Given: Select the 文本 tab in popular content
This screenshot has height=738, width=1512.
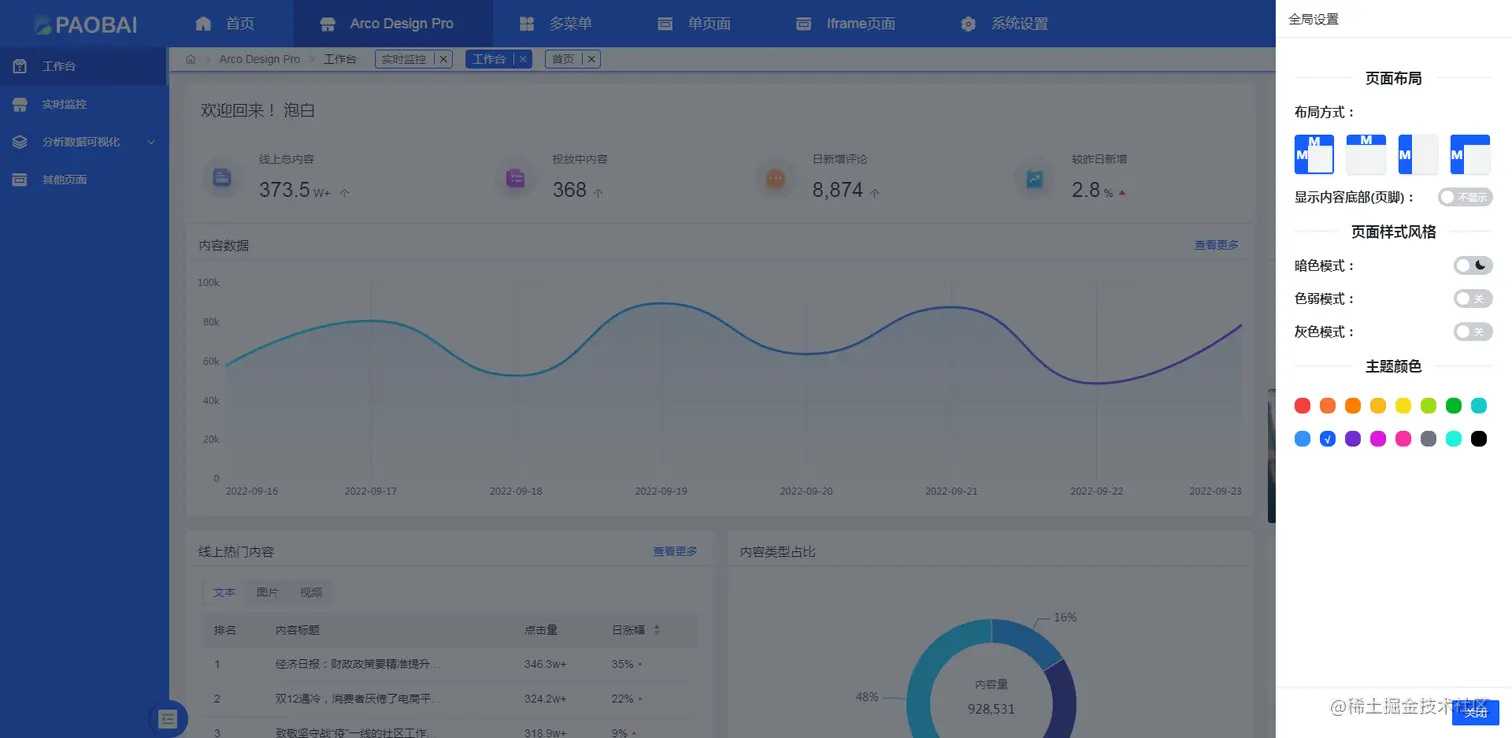Looking at the screenshot, I should click(x=224, y=592).
